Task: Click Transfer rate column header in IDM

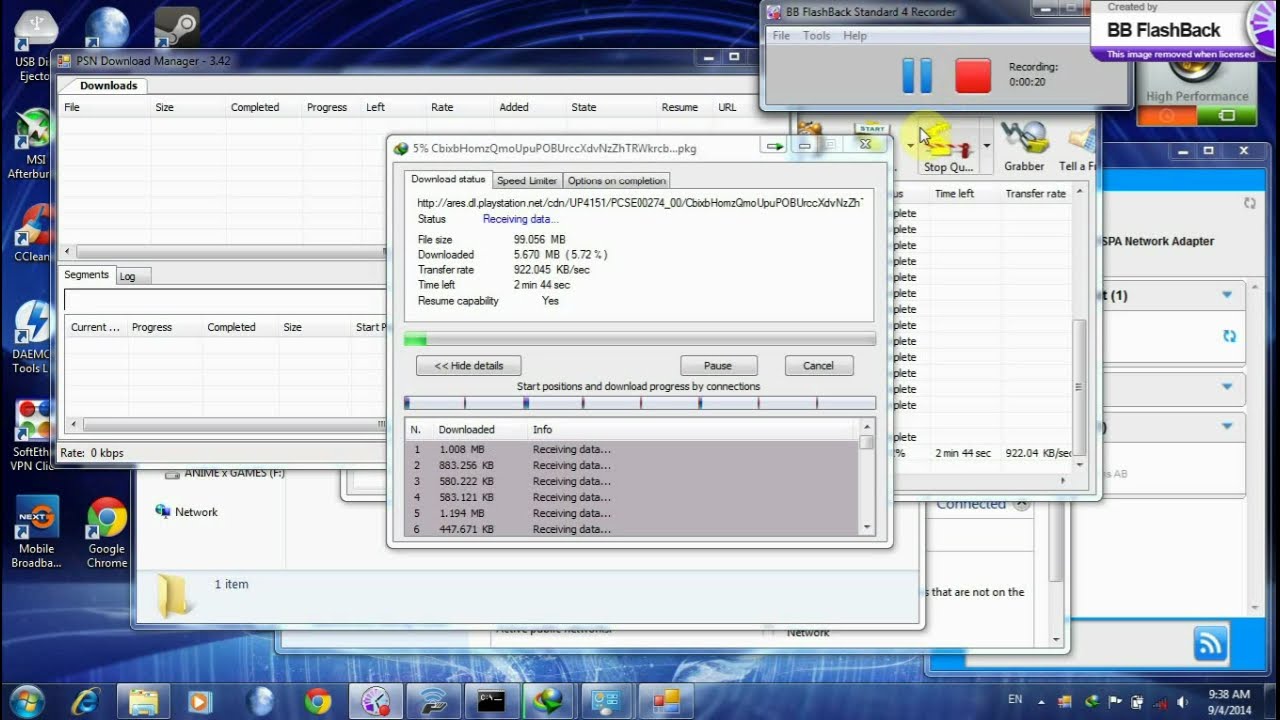Action: pos(1035,194)
